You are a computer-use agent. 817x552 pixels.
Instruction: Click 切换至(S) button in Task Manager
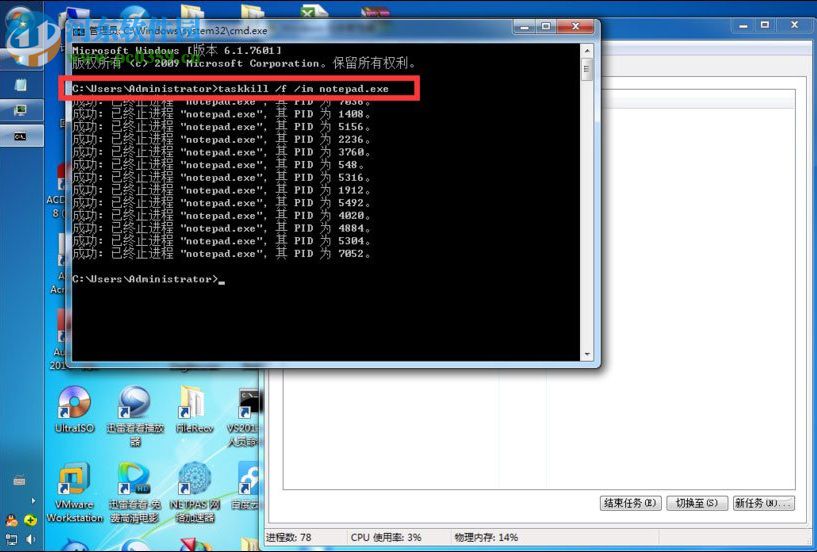pyautogui.click(x=697, y=504)
